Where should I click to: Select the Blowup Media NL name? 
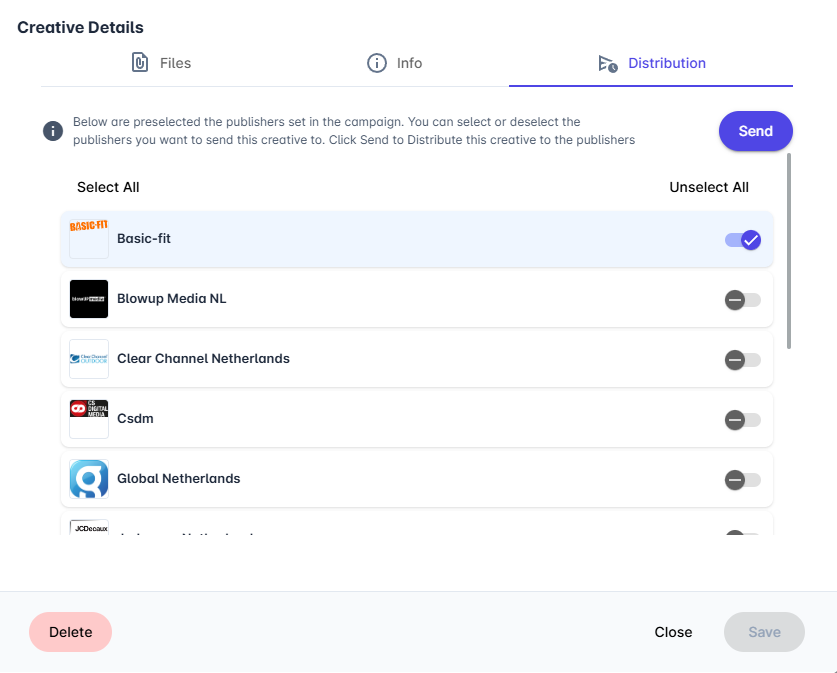pos(171,298)
